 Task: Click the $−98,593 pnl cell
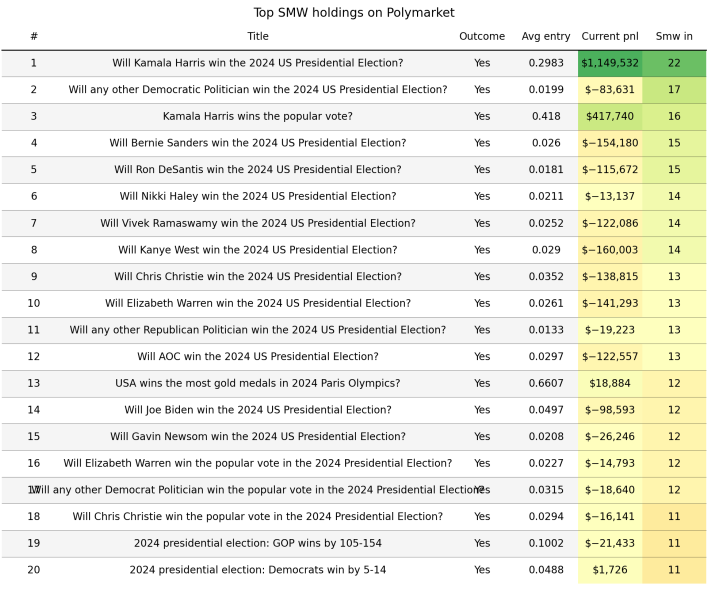tap(610, 410)
